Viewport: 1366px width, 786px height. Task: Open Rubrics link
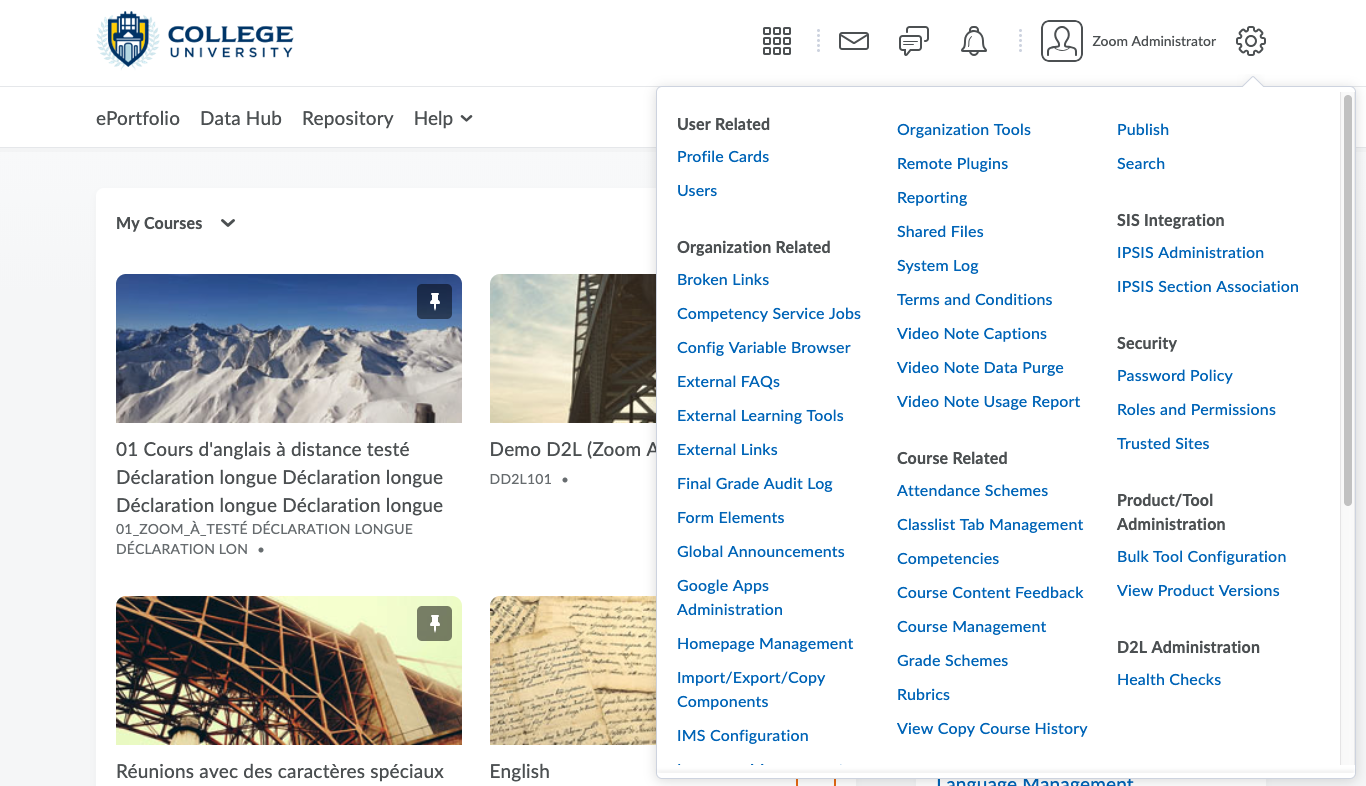tap(924, 695)
